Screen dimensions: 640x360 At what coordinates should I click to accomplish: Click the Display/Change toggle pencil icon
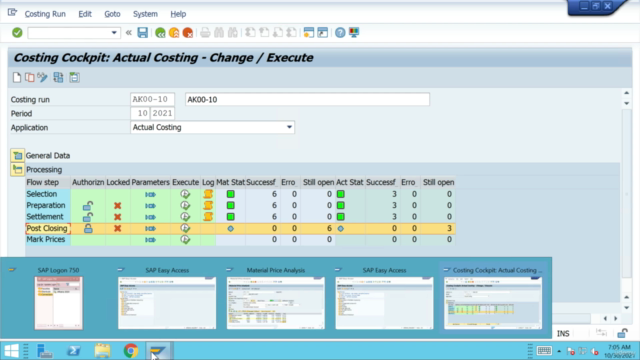[42, 77]
